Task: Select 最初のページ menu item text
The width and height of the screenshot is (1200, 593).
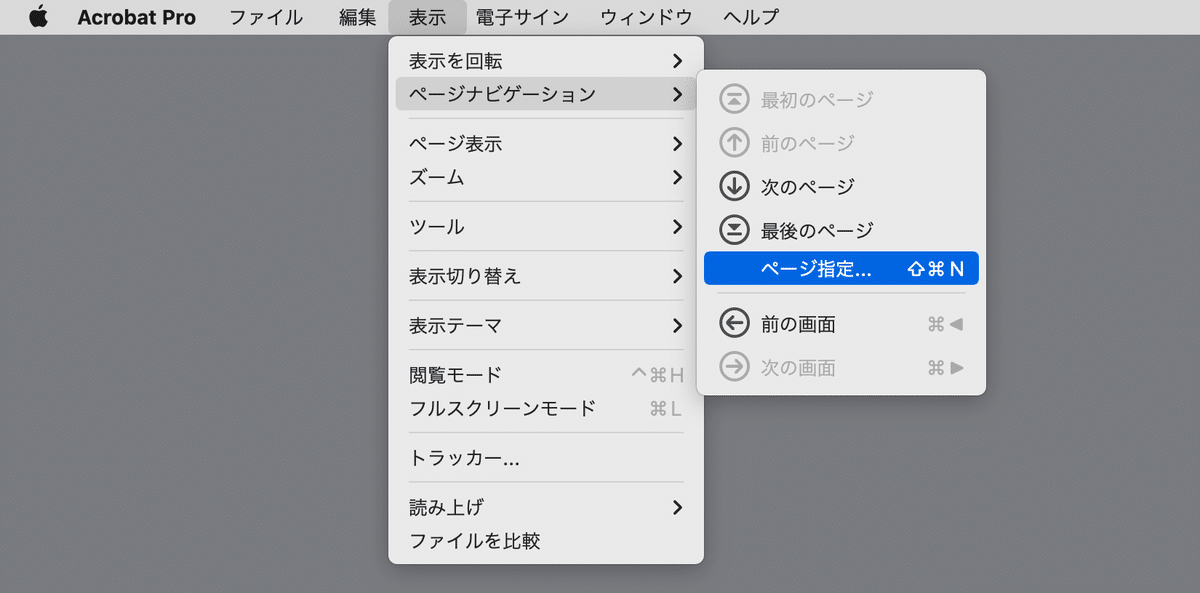Action: (x=817, y=99)
